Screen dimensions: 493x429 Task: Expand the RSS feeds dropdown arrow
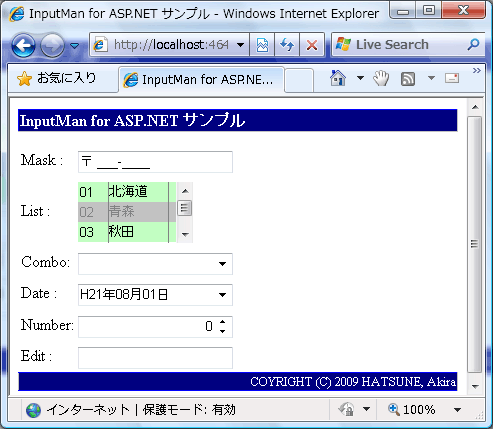coord(431,78)
